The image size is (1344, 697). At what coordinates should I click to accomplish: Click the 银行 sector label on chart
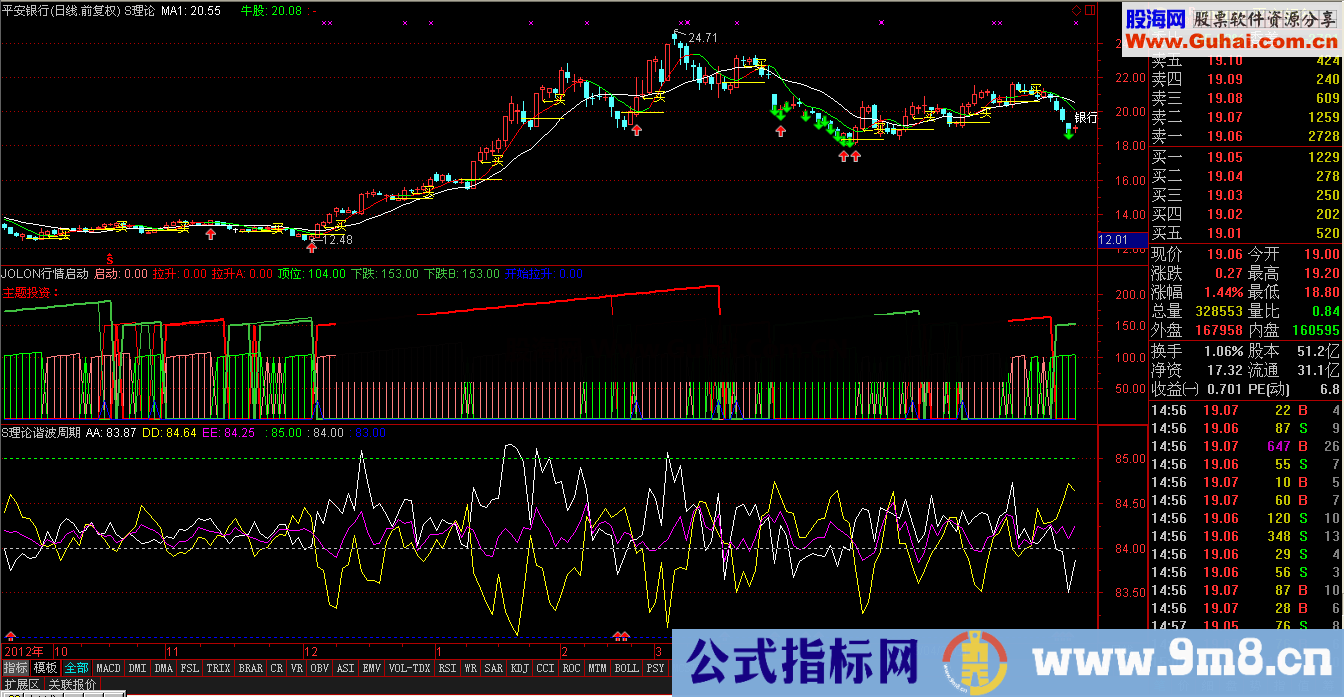(x=1085, y=118)
